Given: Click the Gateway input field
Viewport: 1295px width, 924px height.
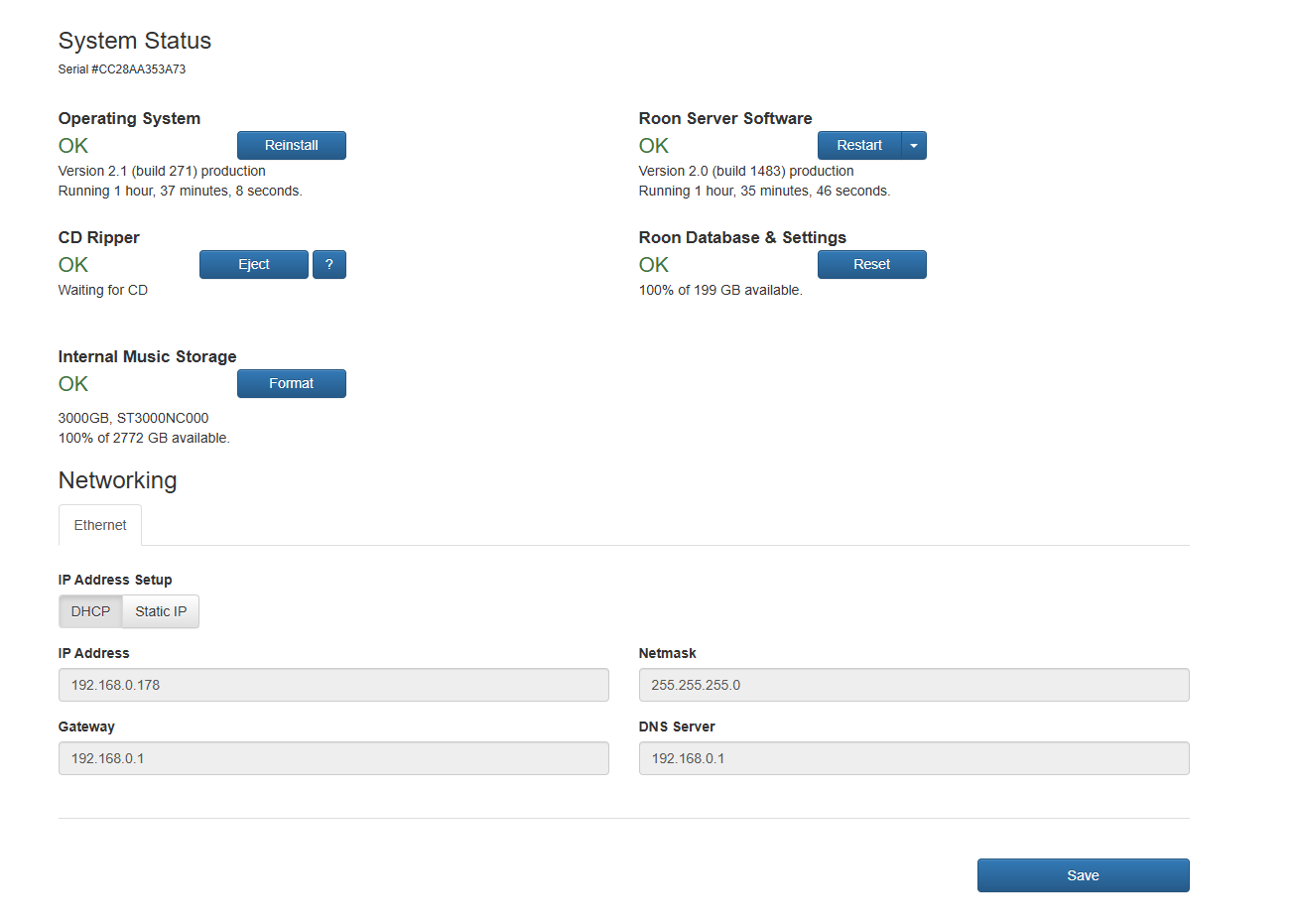Looking at the screenshot, I should 333,758.
